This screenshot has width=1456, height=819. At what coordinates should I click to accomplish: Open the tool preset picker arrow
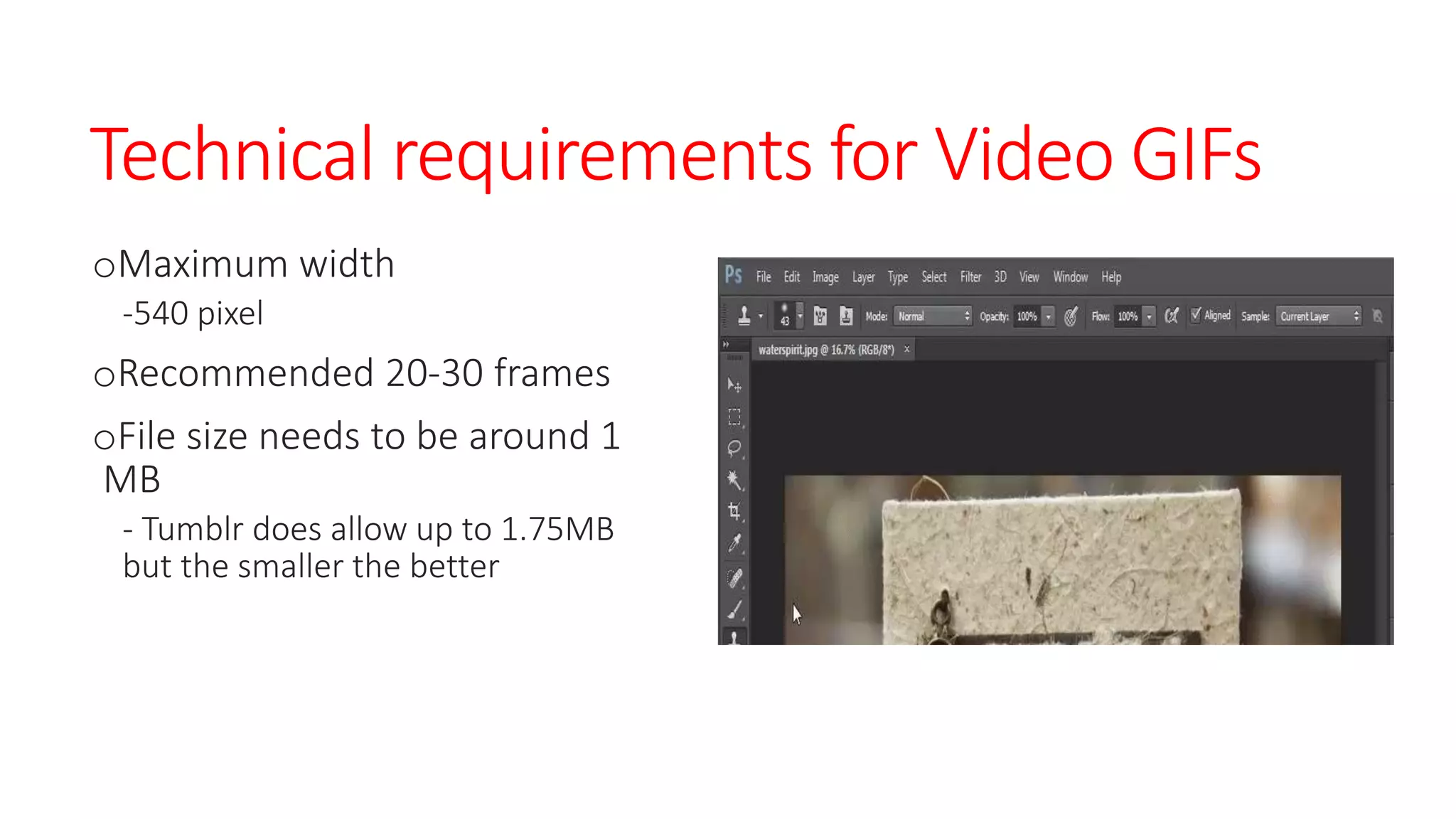[761, 316]
